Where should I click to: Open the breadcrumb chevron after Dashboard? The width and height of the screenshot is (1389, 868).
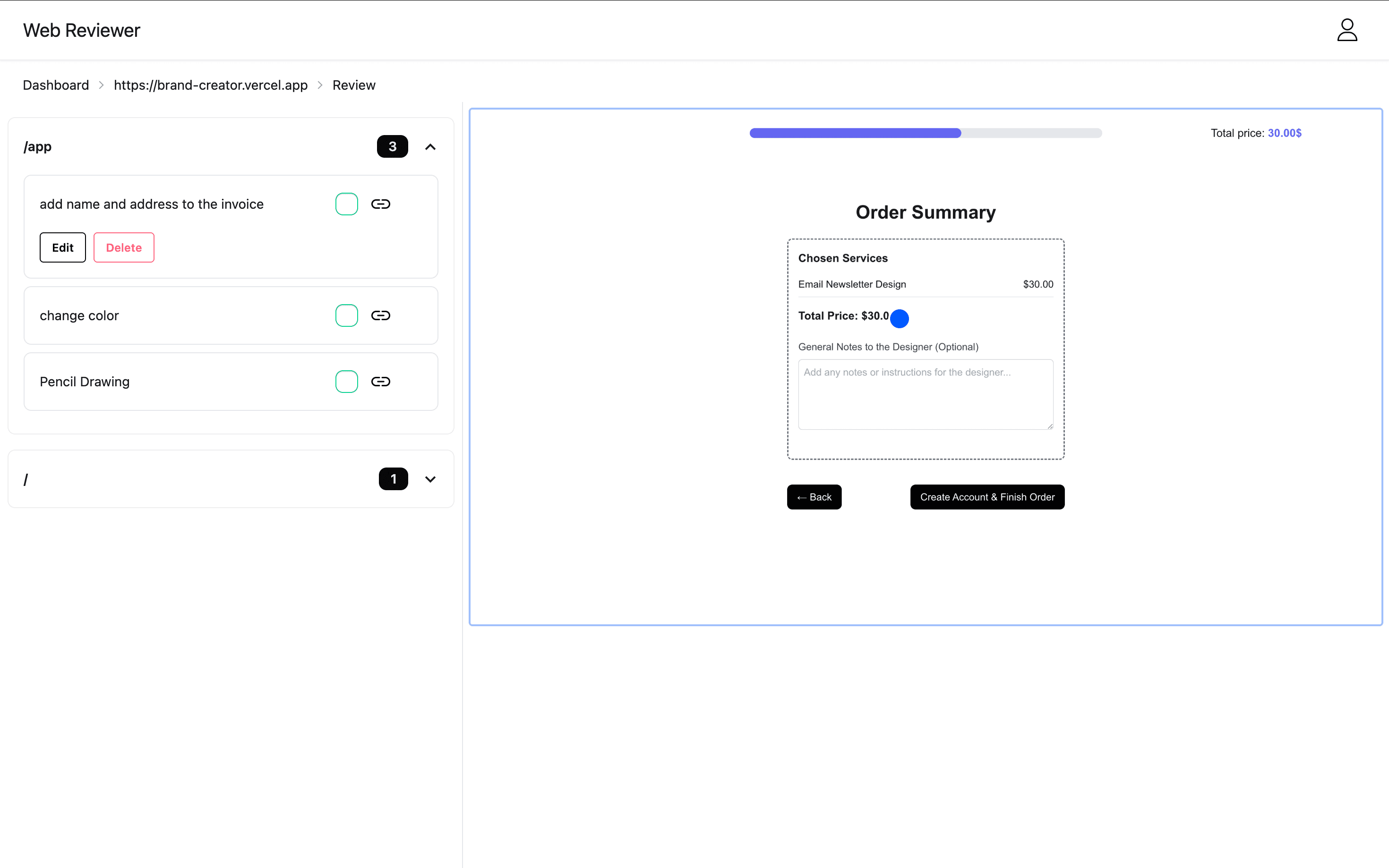tap(101, 85)
